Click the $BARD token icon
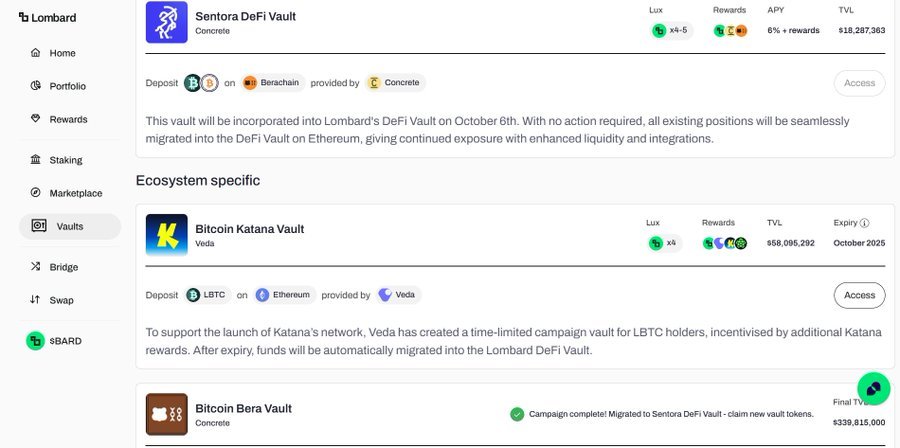The height and width of the screenshot is (448, 900). [36, 341]
